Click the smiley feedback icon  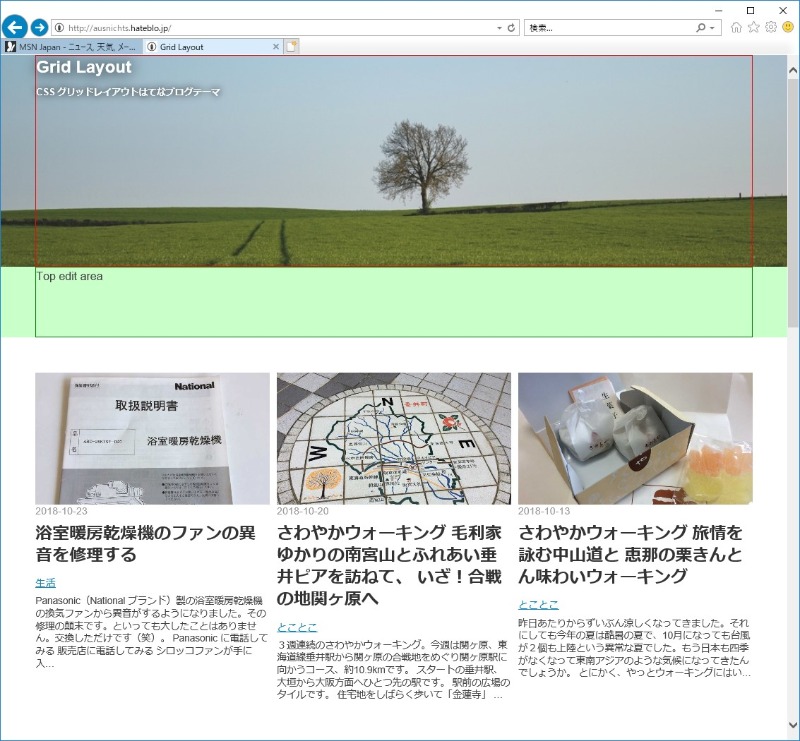[x=788, y=28]
